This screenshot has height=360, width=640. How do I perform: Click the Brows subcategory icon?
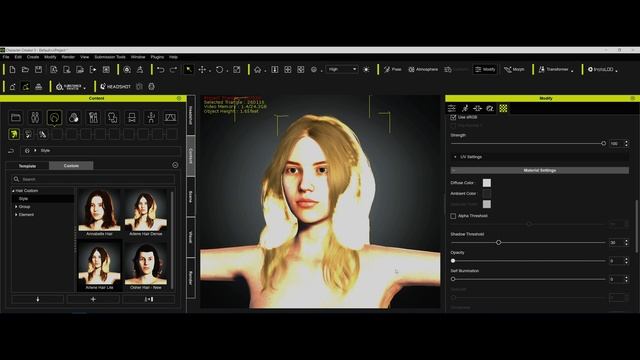click(x=28, y=134)
